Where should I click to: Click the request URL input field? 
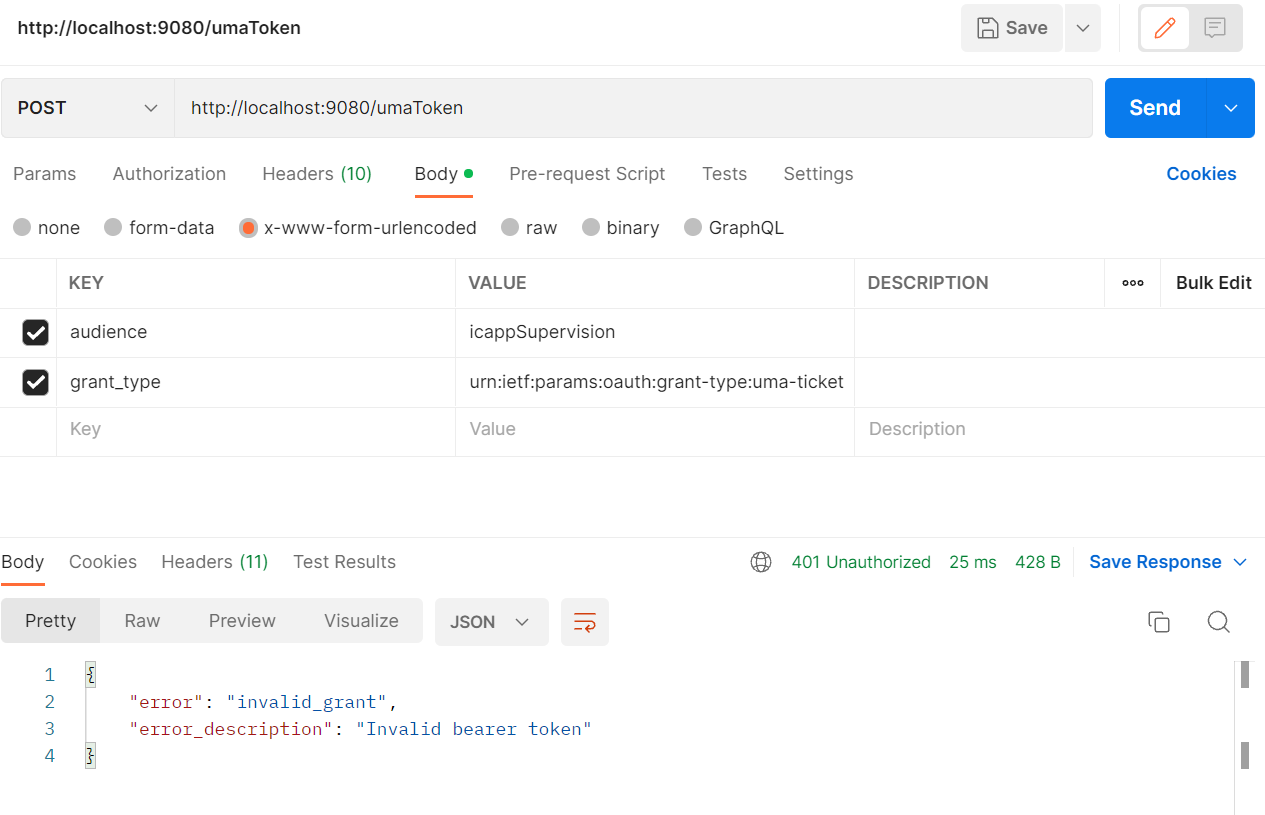(x=633, y=108)
